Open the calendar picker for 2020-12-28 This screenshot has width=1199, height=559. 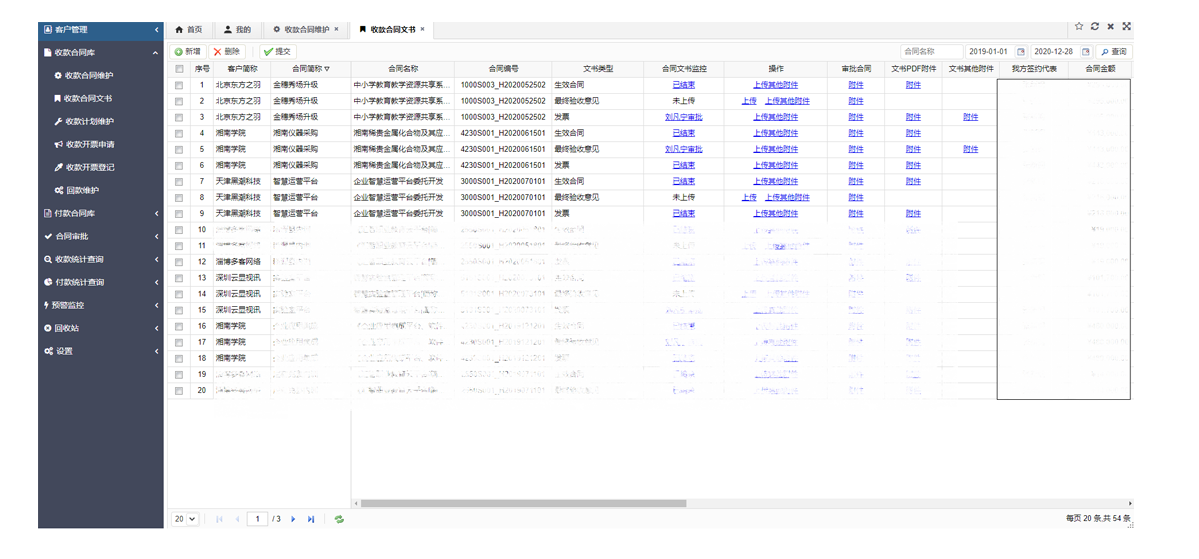click(x=1086, y=51)
